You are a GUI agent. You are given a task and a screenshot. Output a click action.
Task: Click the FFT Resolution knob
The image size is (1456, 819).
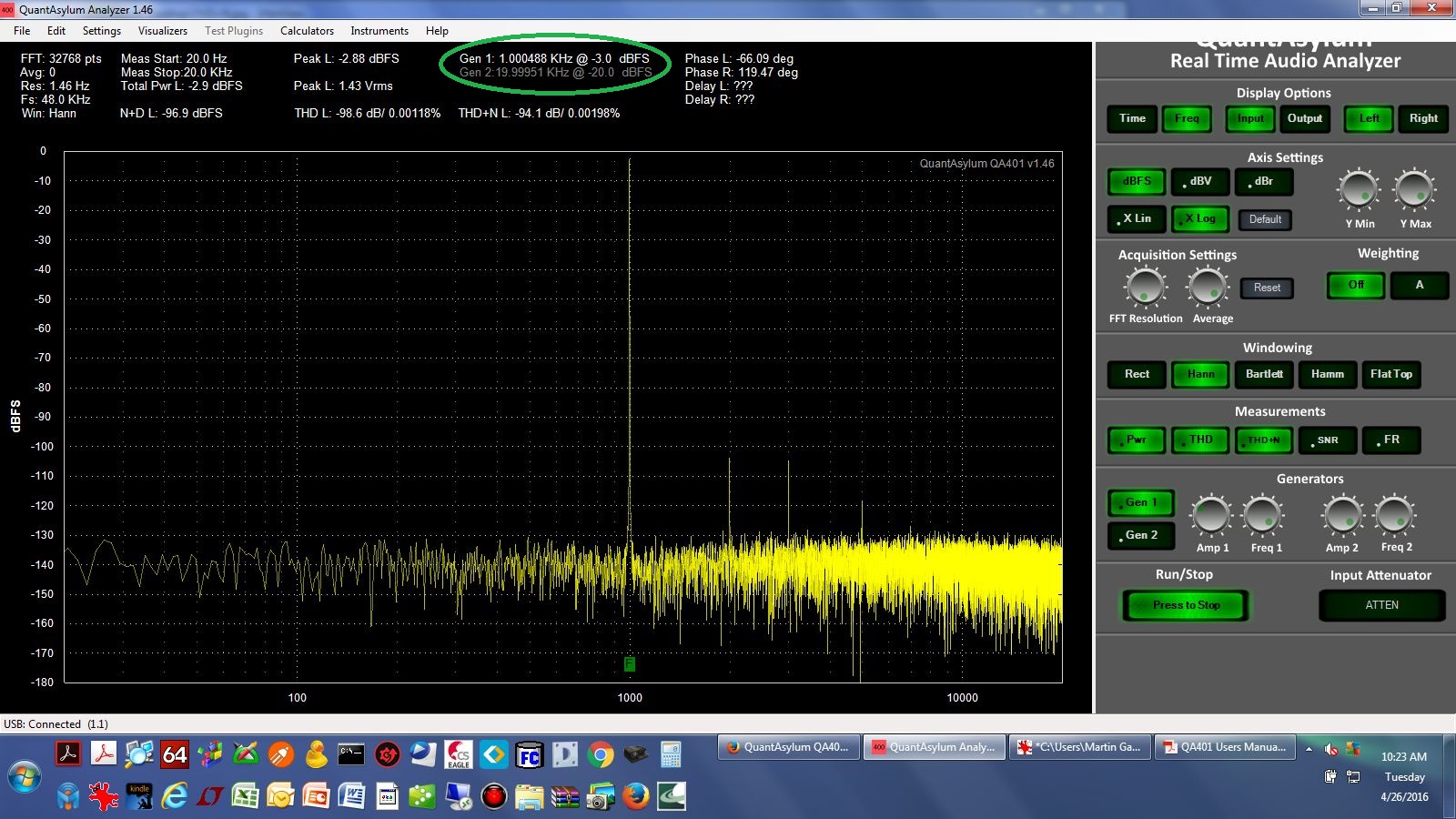pos(1146,288)
